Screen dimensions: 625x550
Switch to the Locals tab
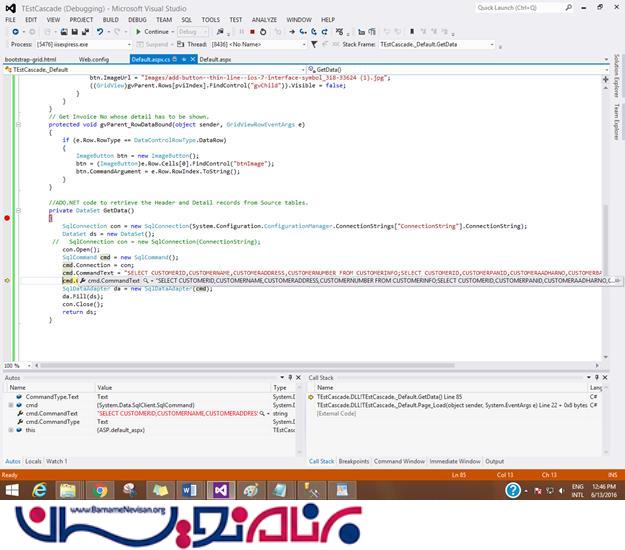tap(33, 461)
